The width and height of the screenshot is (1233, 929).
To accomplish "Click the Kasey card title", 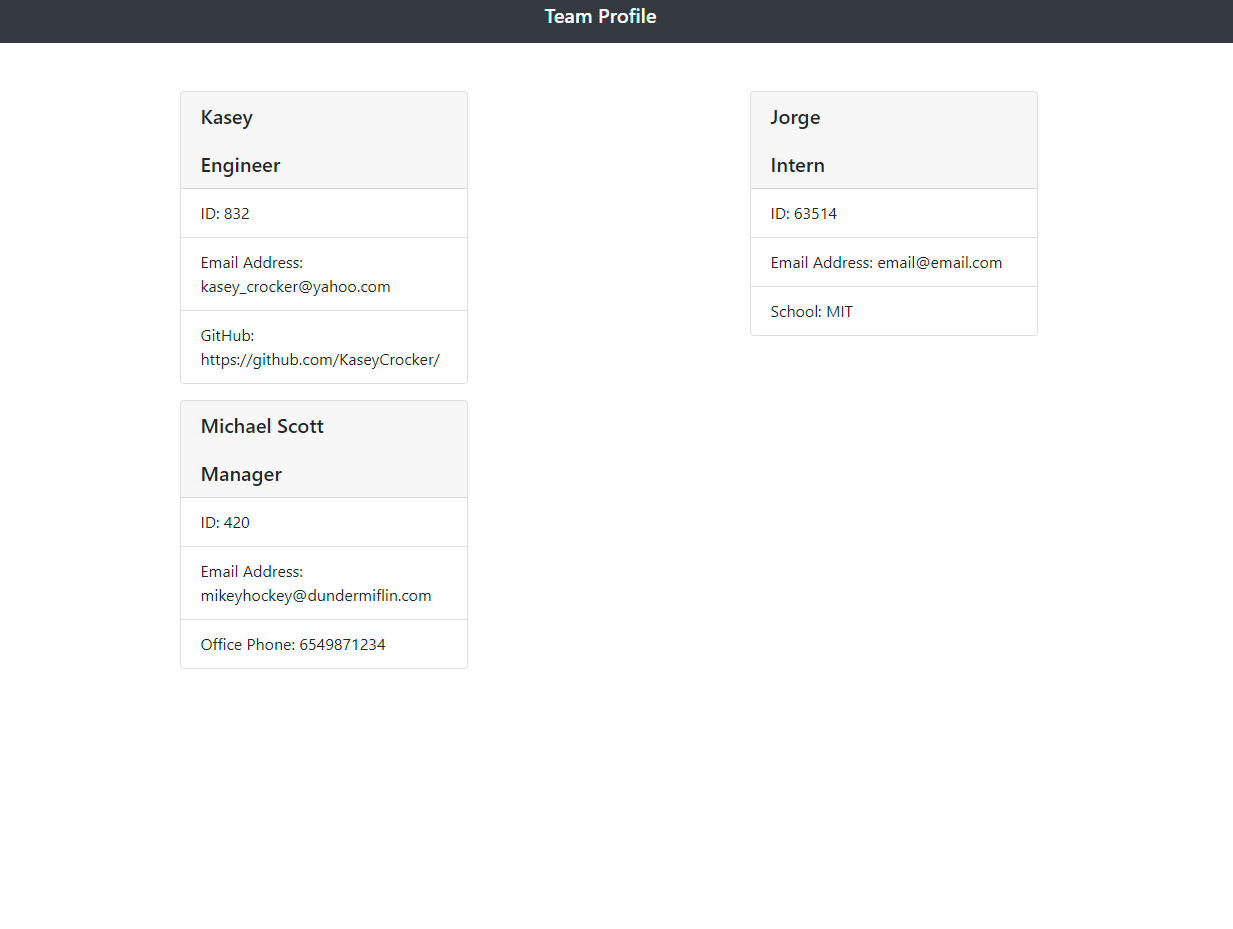I will pyautogui.click(x=226, y=117).
